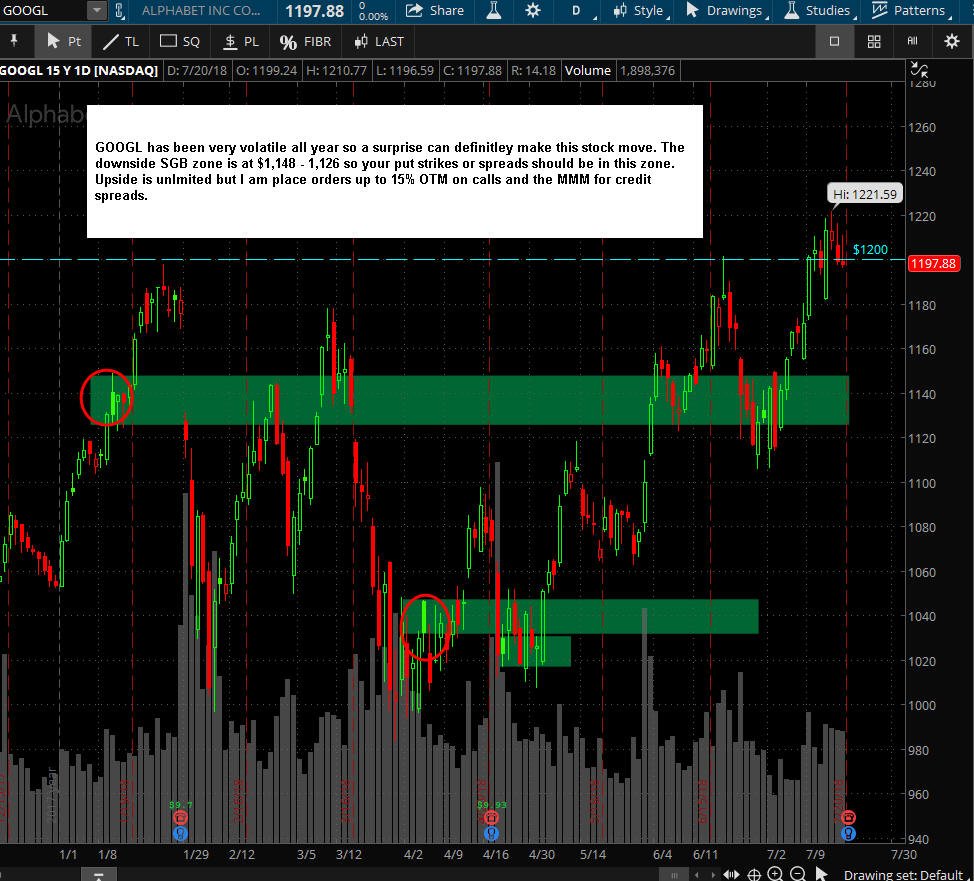Screen dimensions: 974x881
Task: Click the zoom out magnifier icon
Action: pos(798,874)
